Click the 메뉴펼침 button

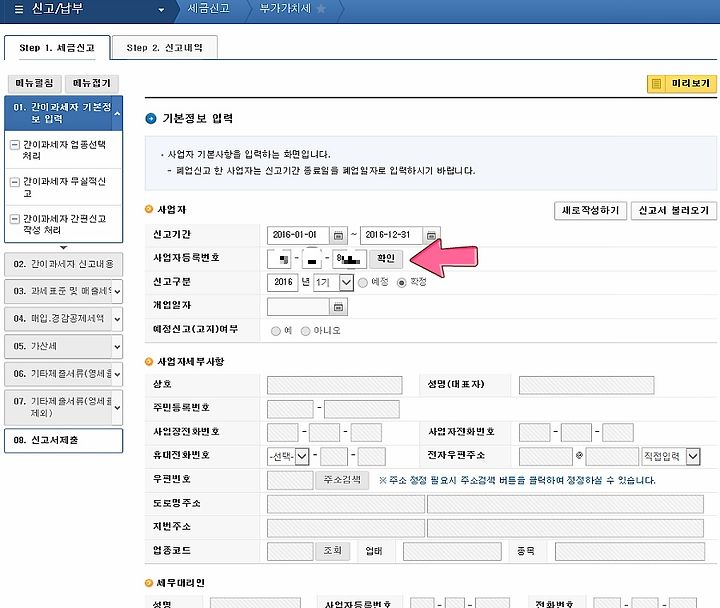pos(34,83)
